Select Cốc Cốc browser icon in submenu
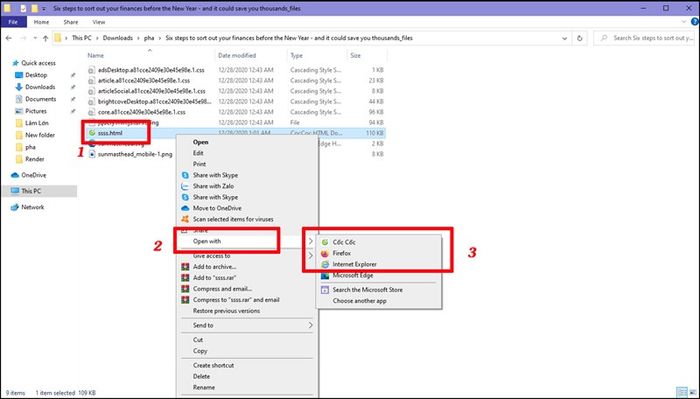Screen dimensions: 700x399 [x=325, y=242]
